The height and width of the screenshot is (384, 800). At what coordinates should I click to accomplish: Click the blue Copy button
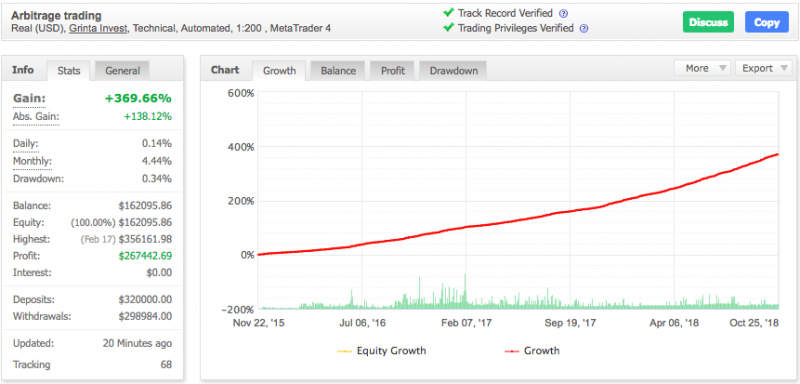(766, 22)
